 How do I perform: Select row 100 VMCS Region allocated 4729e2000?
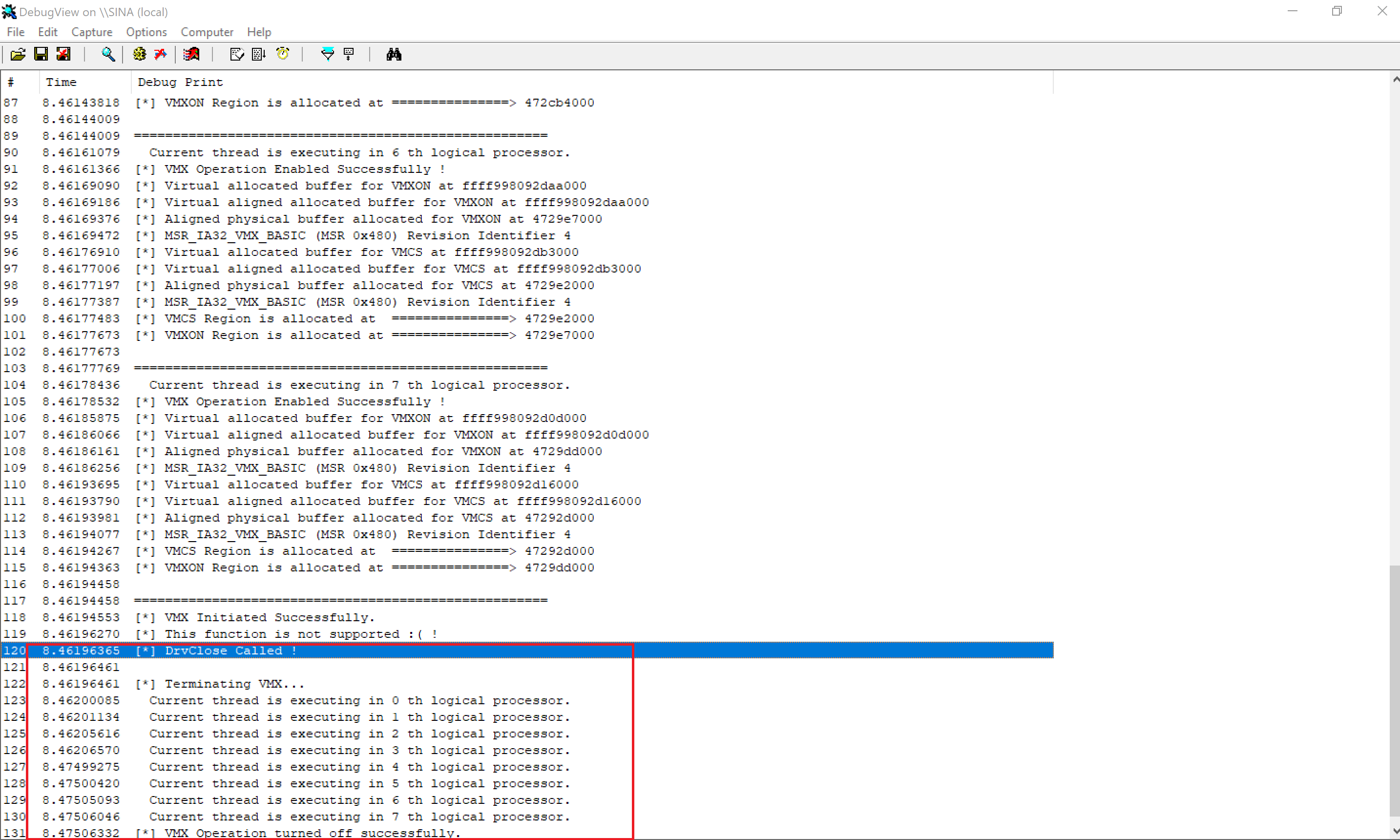527,319
